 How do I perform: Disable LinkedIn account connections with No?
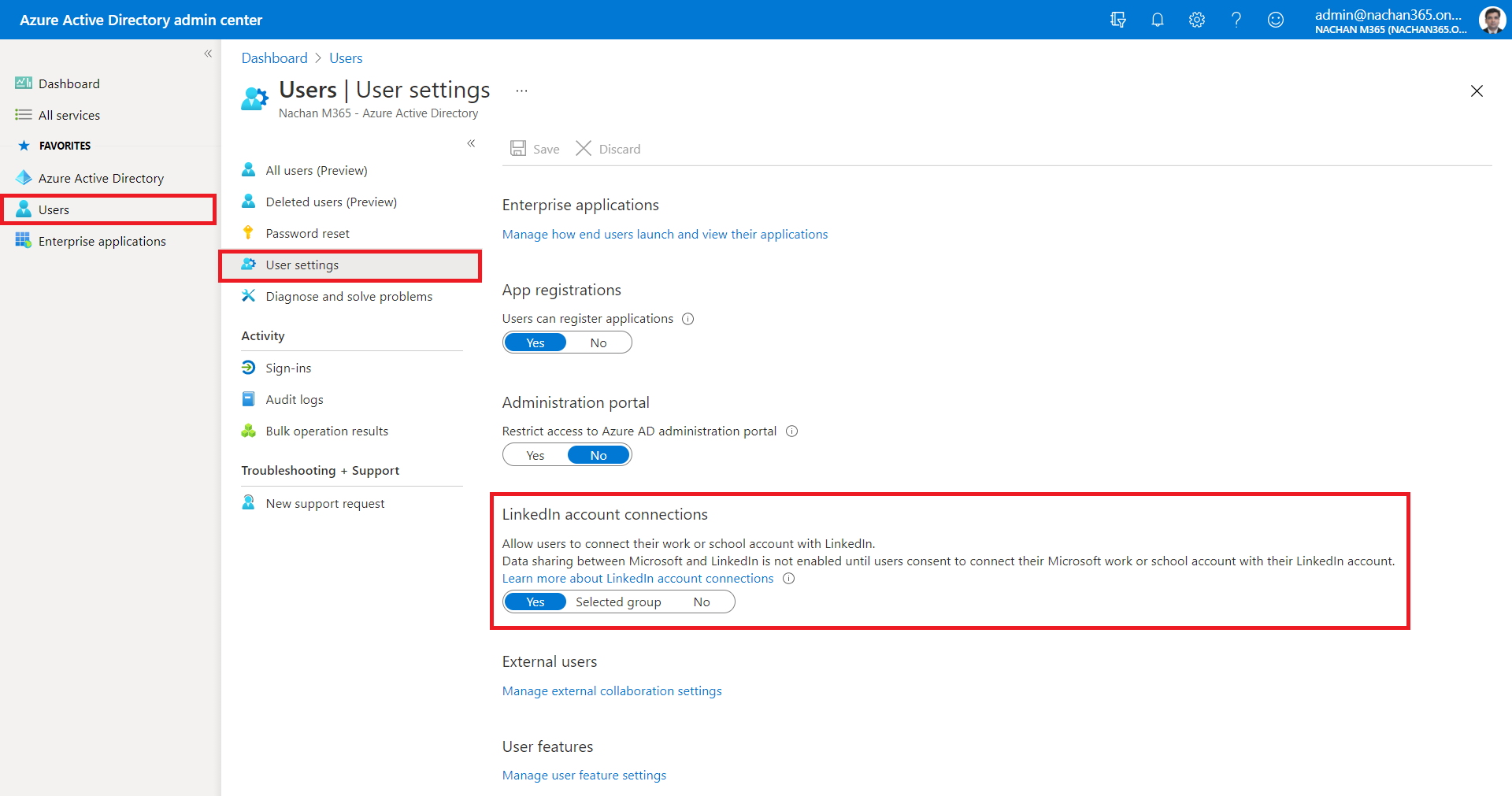tap(702, 602)
